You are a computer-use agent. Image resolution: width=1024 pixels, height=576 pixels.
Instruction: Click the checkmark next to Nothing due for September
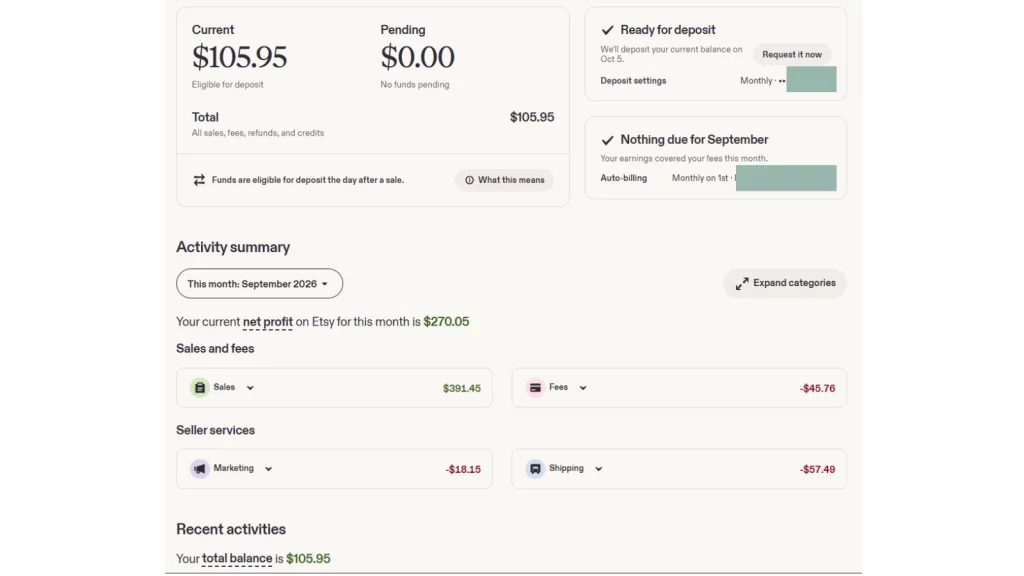[607, 140]
